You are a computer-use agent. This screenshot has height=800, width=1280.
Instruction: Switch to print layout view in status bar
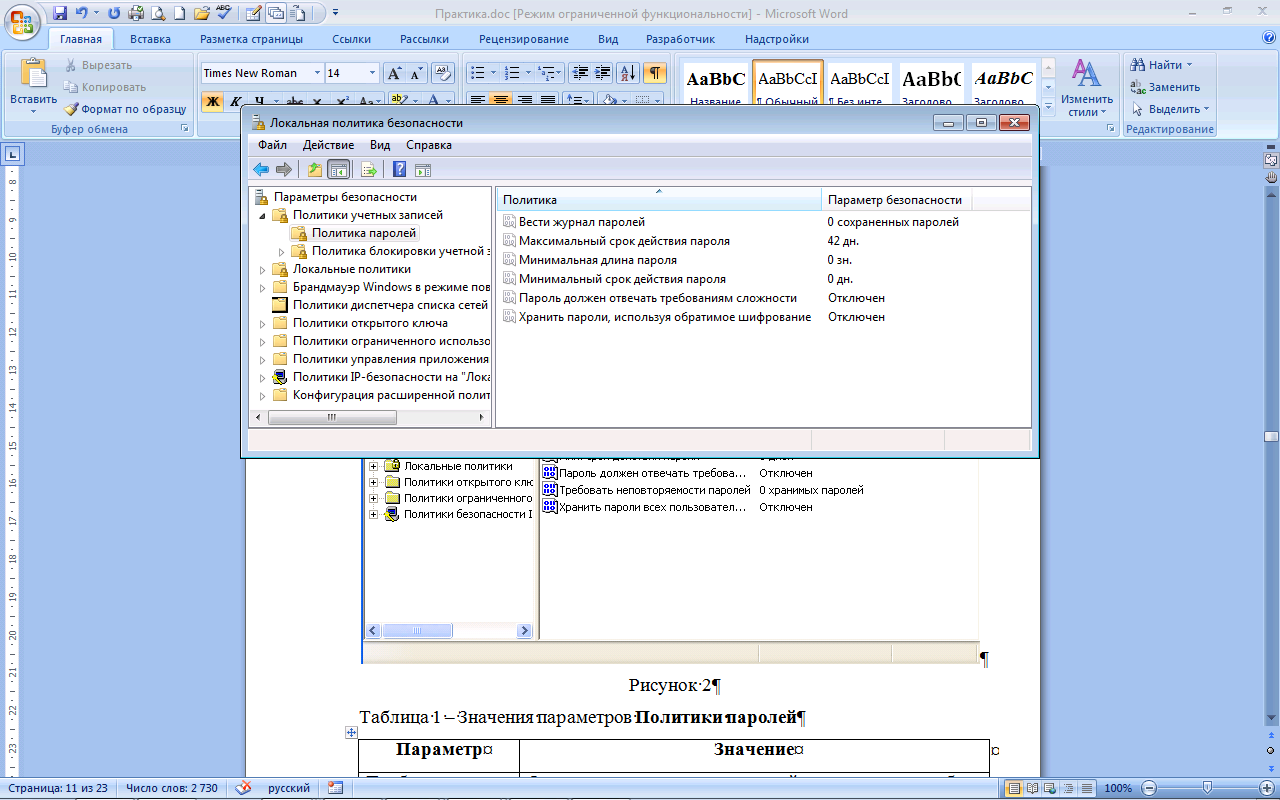click(1014, 788)
